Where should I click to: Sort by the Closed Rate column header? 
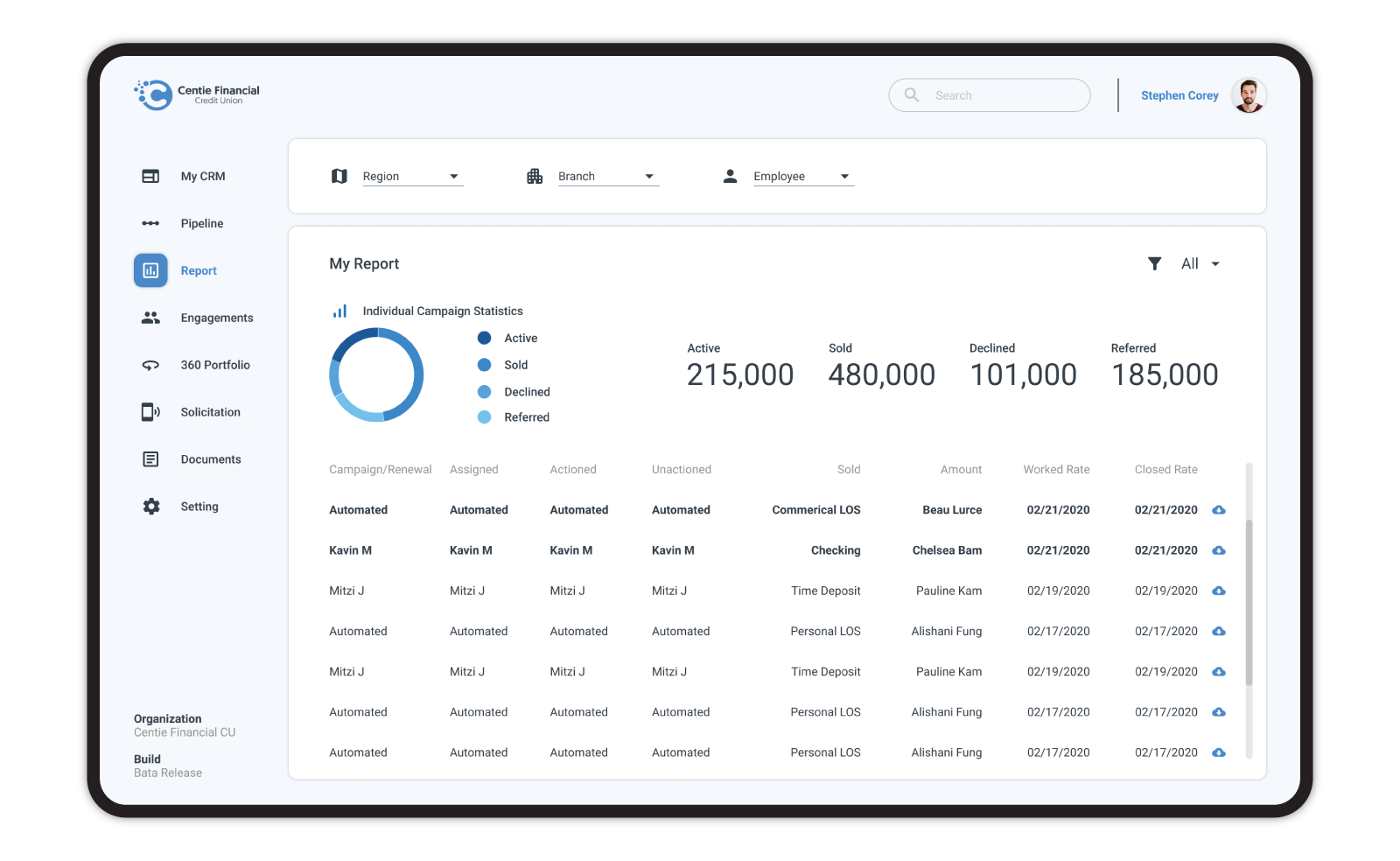click(x=1166, y=470)
